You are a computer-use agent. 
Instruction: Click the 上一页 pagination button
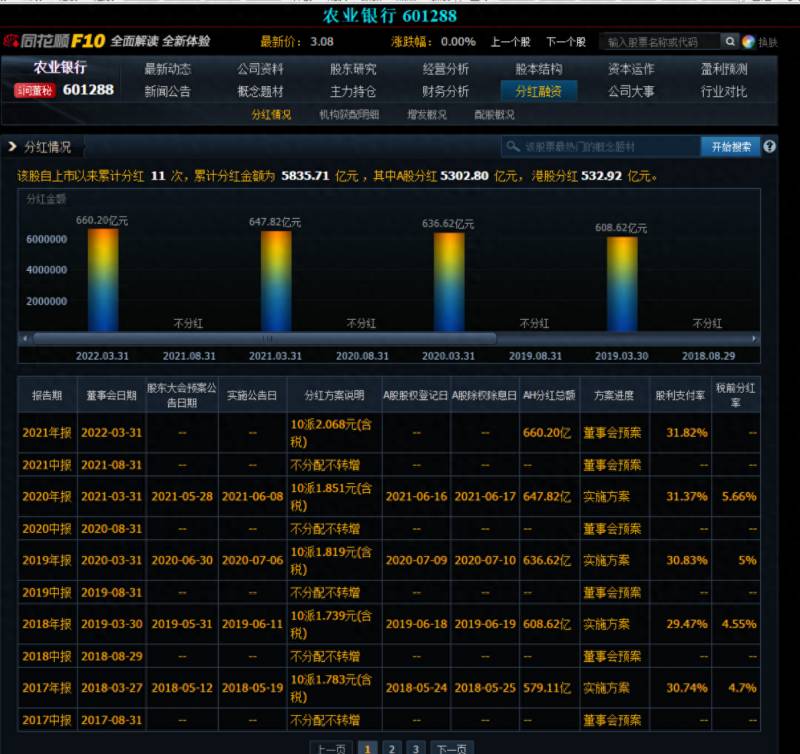click(x=332, y=748)
